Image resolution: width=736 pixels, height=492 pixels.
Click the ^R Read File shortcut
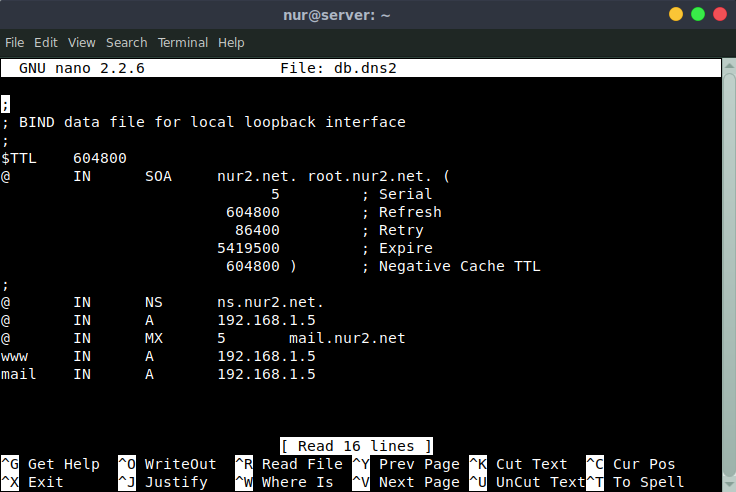point(289,464)
